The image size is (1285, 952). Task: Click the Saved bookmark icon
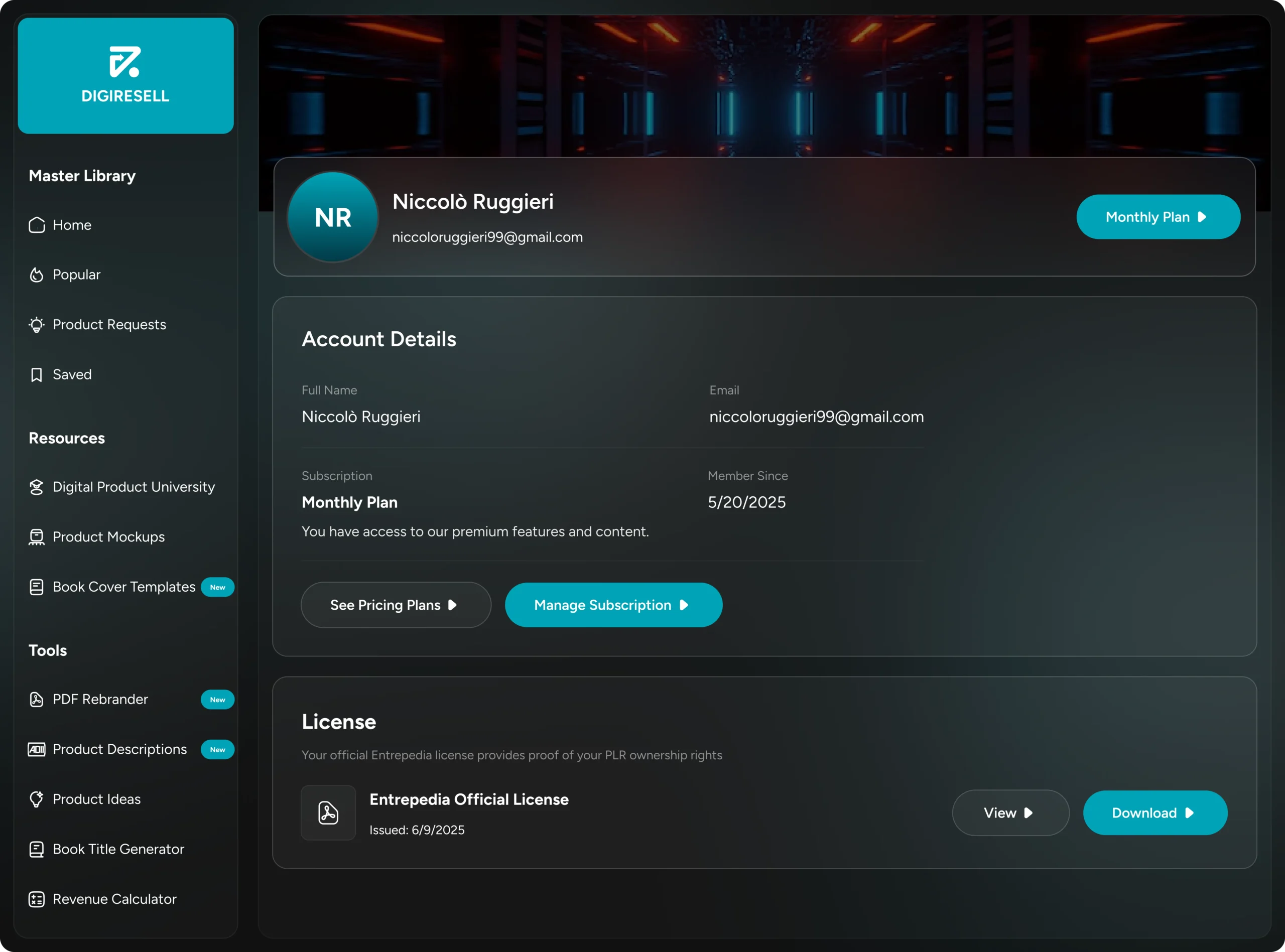pos(36,374)
